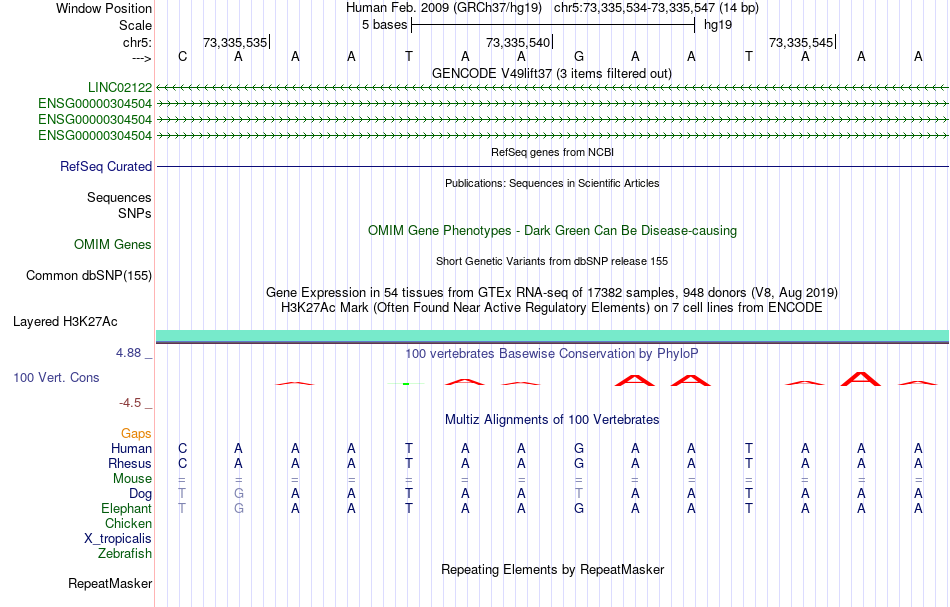Click the Zebrafish species row label
The width and height of the screenshot is (950, 607).
click(125, 554)
